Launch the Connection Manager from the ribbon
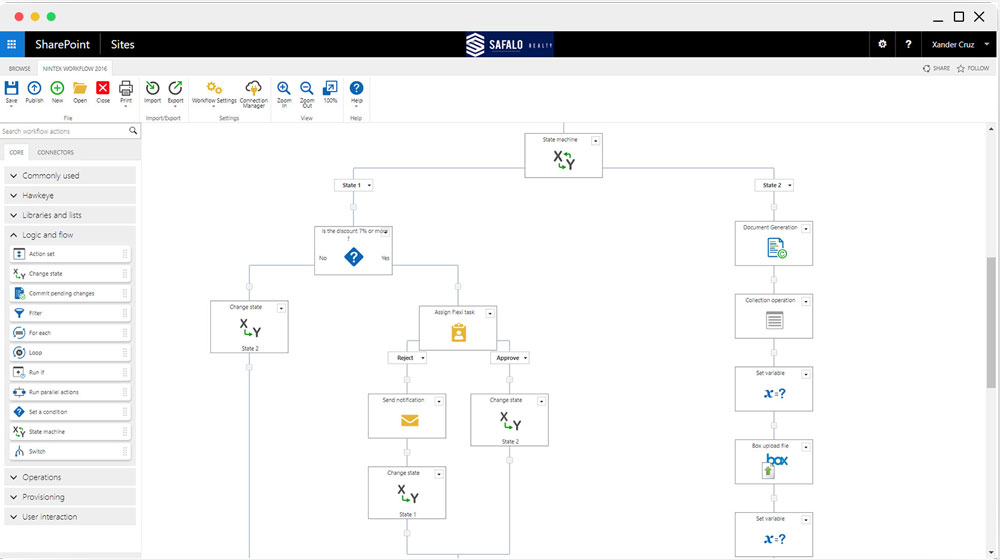The height and width of the screenshot is (560, 1000). pos(253,89)
